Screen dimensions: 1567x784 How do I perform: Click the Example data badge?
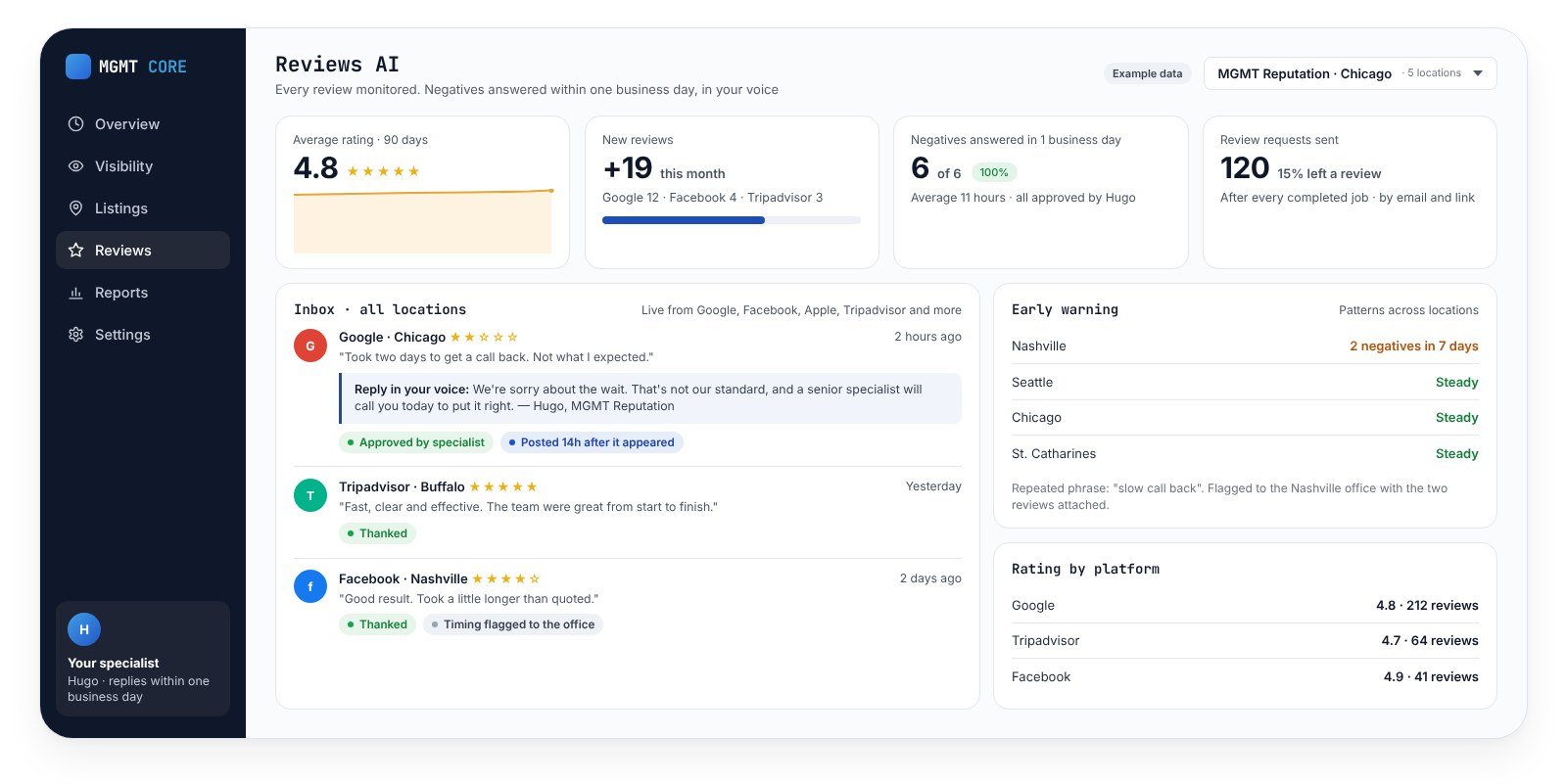tap(1147, 73)
